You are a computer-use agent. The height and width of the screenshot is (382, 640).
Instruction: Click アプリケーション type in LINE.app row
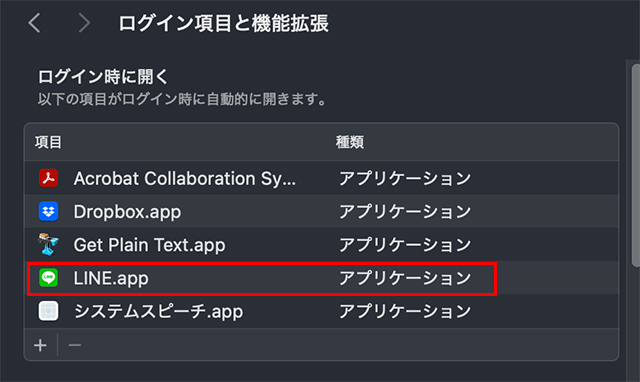(x=405, y=278)
